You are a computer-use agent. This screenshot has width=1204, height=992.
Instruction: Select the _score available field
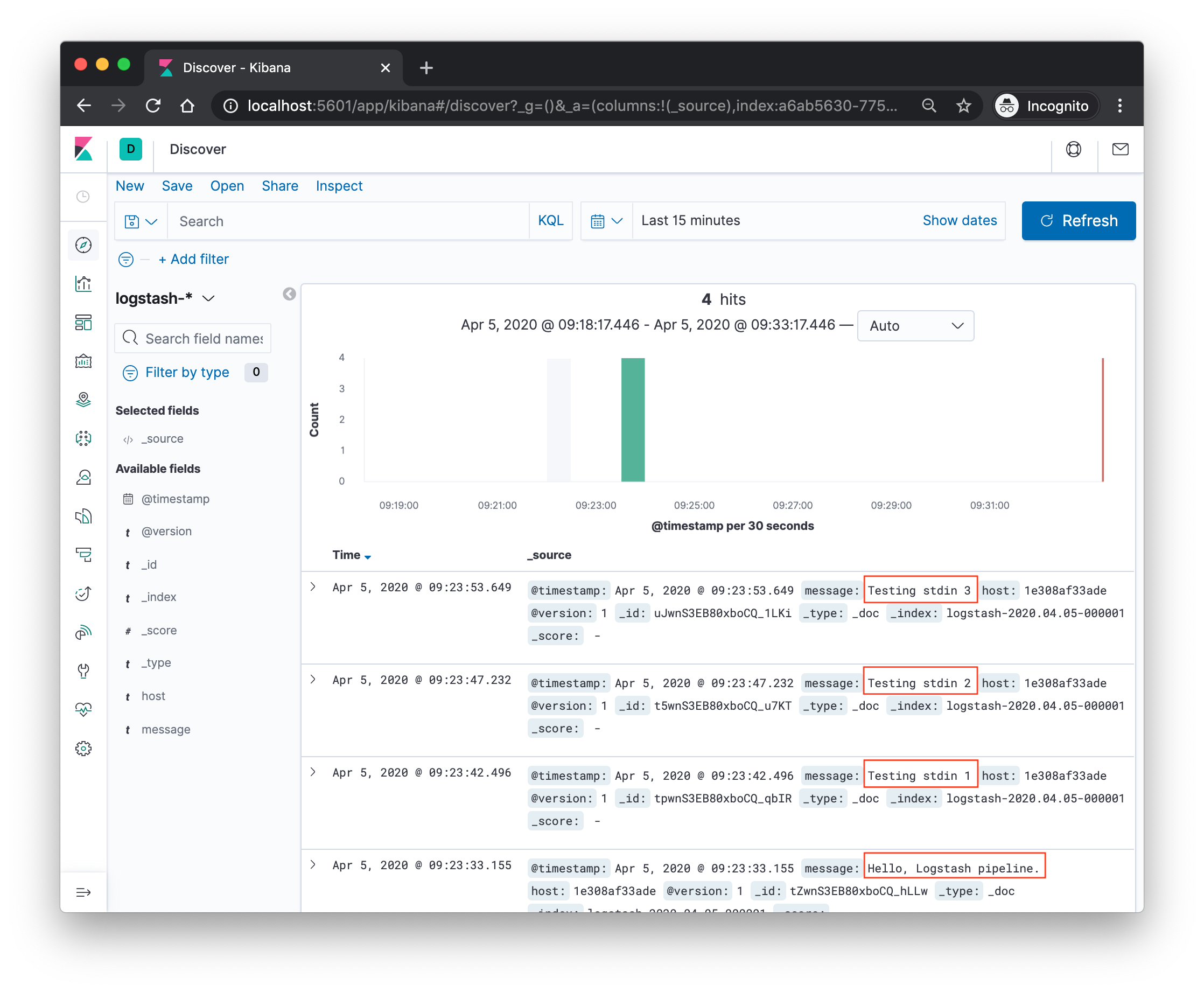(x=159, y=630)
